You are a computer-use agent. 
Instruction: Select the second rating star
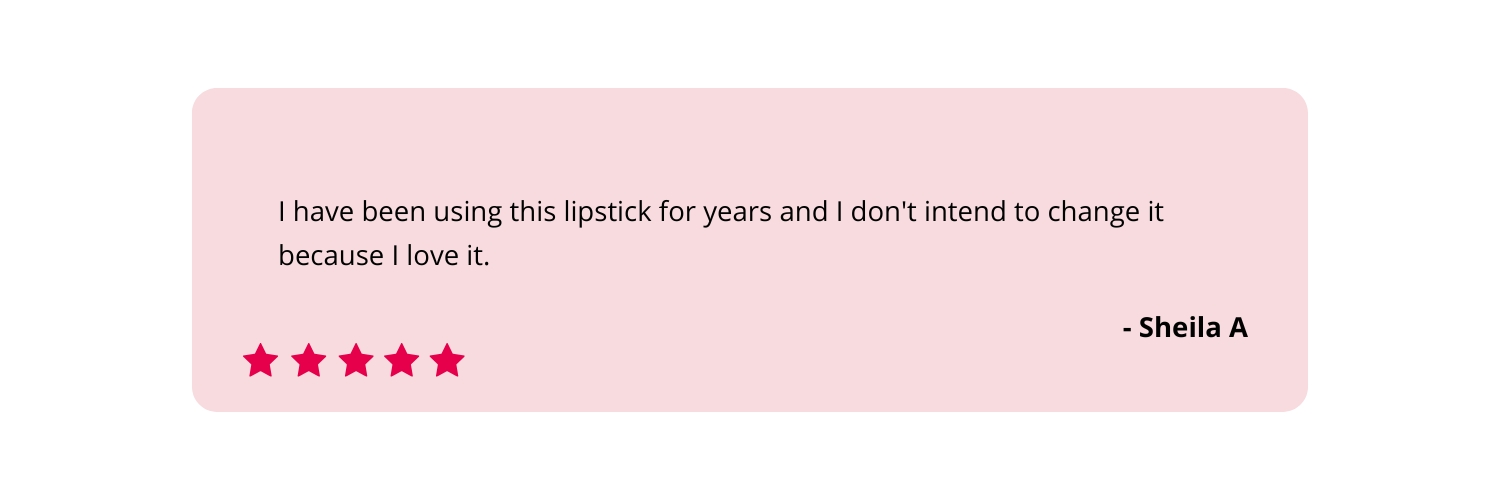coord(309,360)
